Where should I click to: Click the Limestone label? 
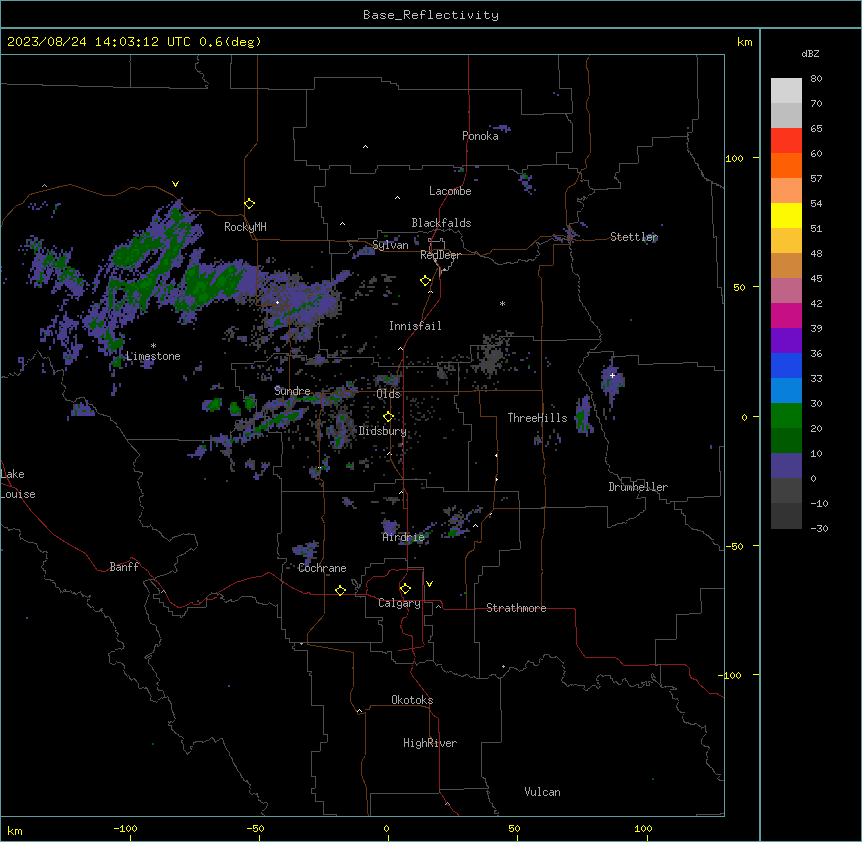(153, 356)
